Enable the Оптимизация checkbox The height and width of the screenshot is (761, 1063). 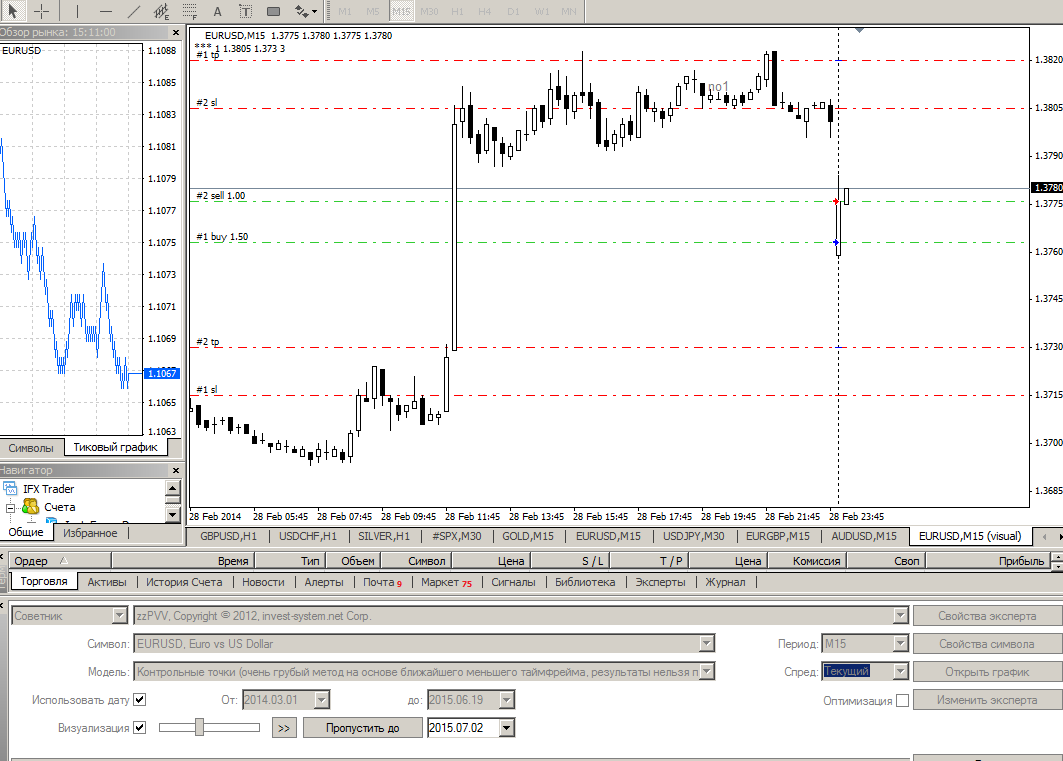point(902,701)
